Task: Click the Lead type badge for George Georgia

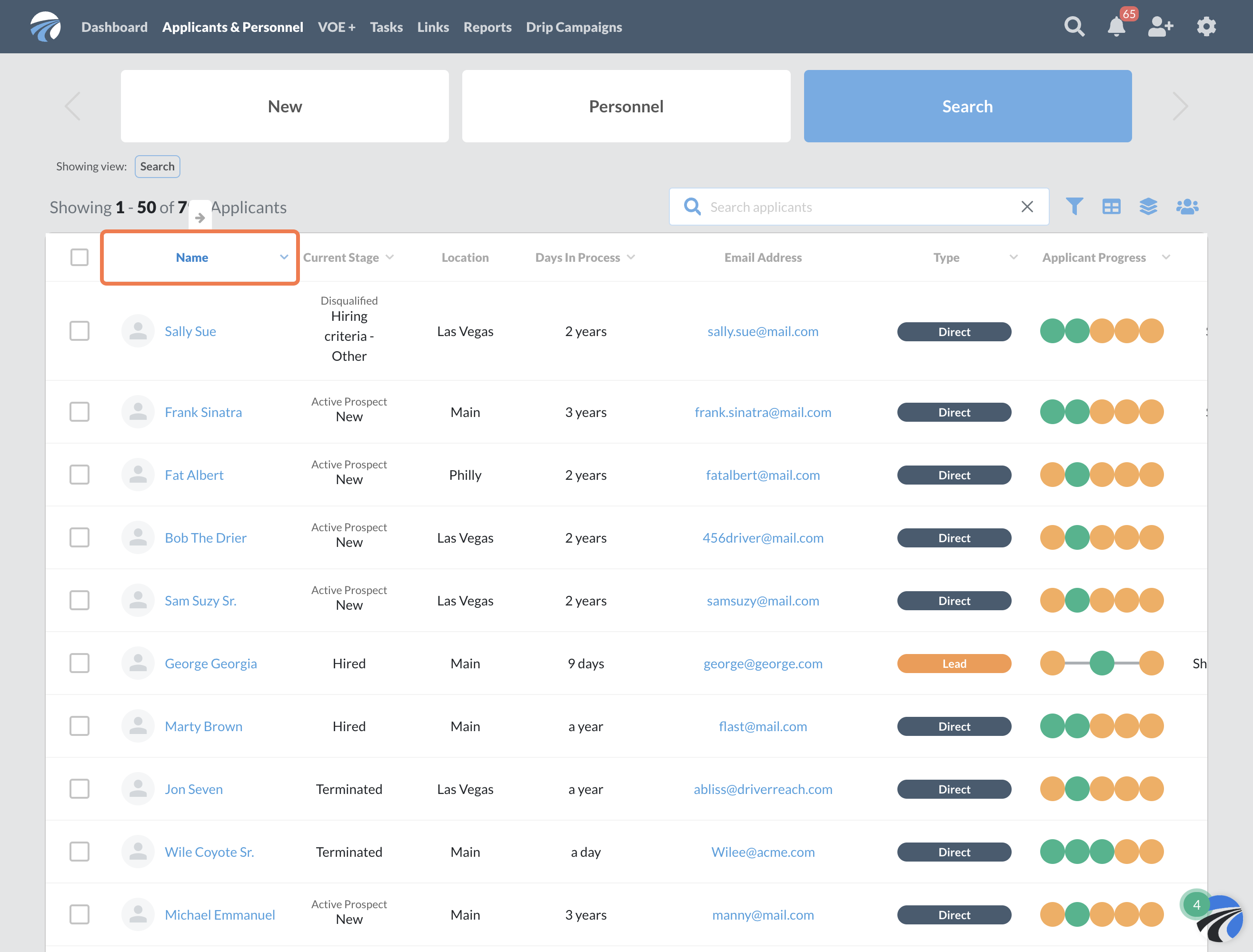Action: [x=954, y=664]
